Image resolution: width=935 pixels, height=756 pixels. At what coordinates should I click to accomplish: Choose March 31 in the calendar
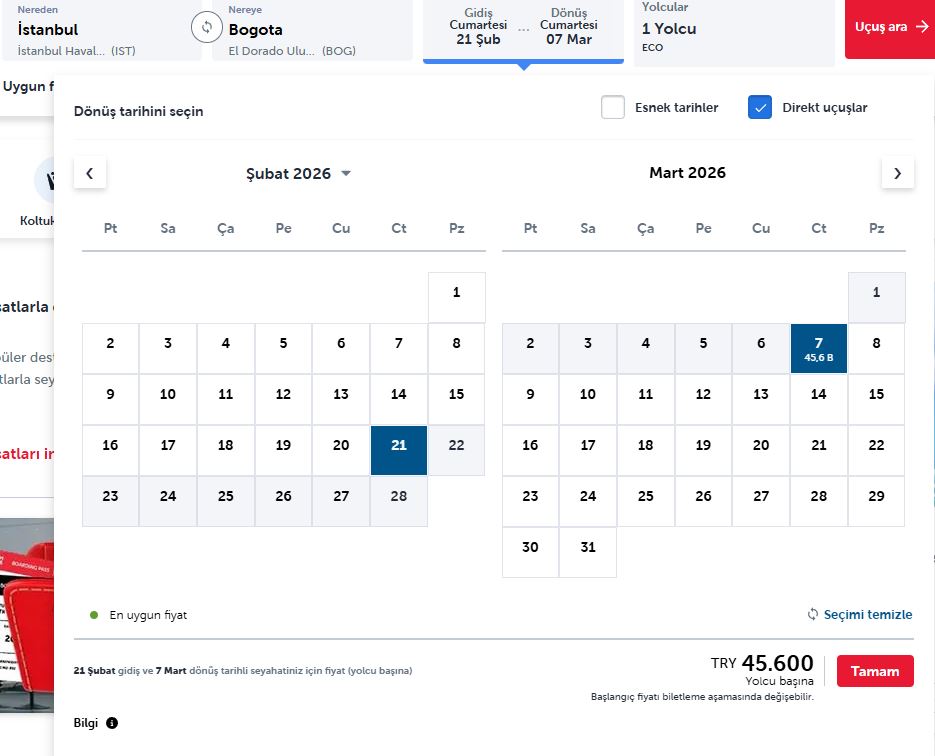click(588, 547)
